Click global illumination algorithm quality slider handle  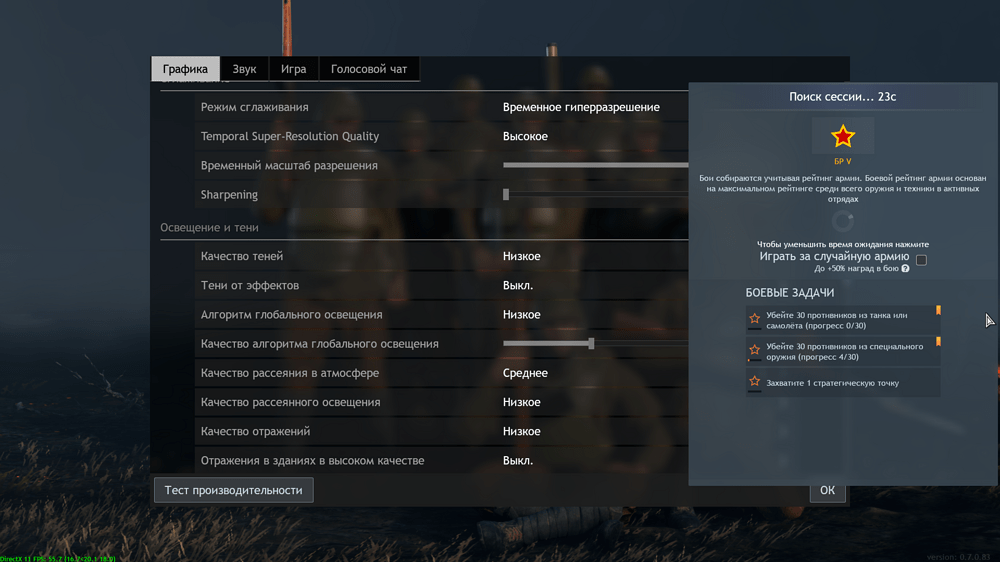coord(591,344)
